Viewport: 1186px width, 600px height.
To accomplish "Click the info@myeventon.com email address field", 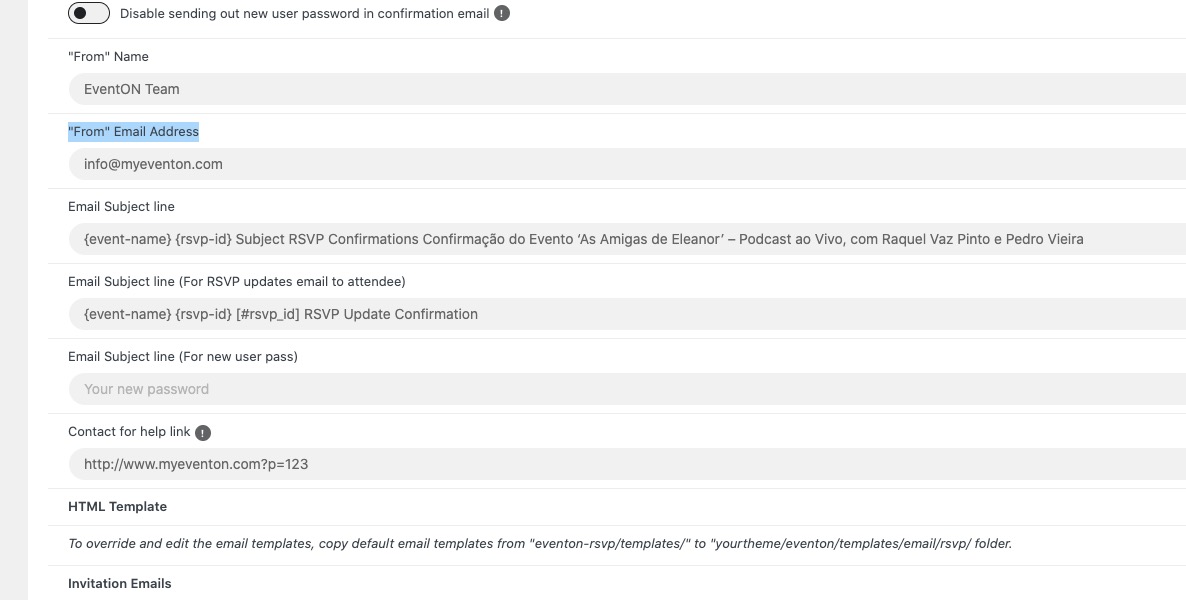I will (627, 164).
